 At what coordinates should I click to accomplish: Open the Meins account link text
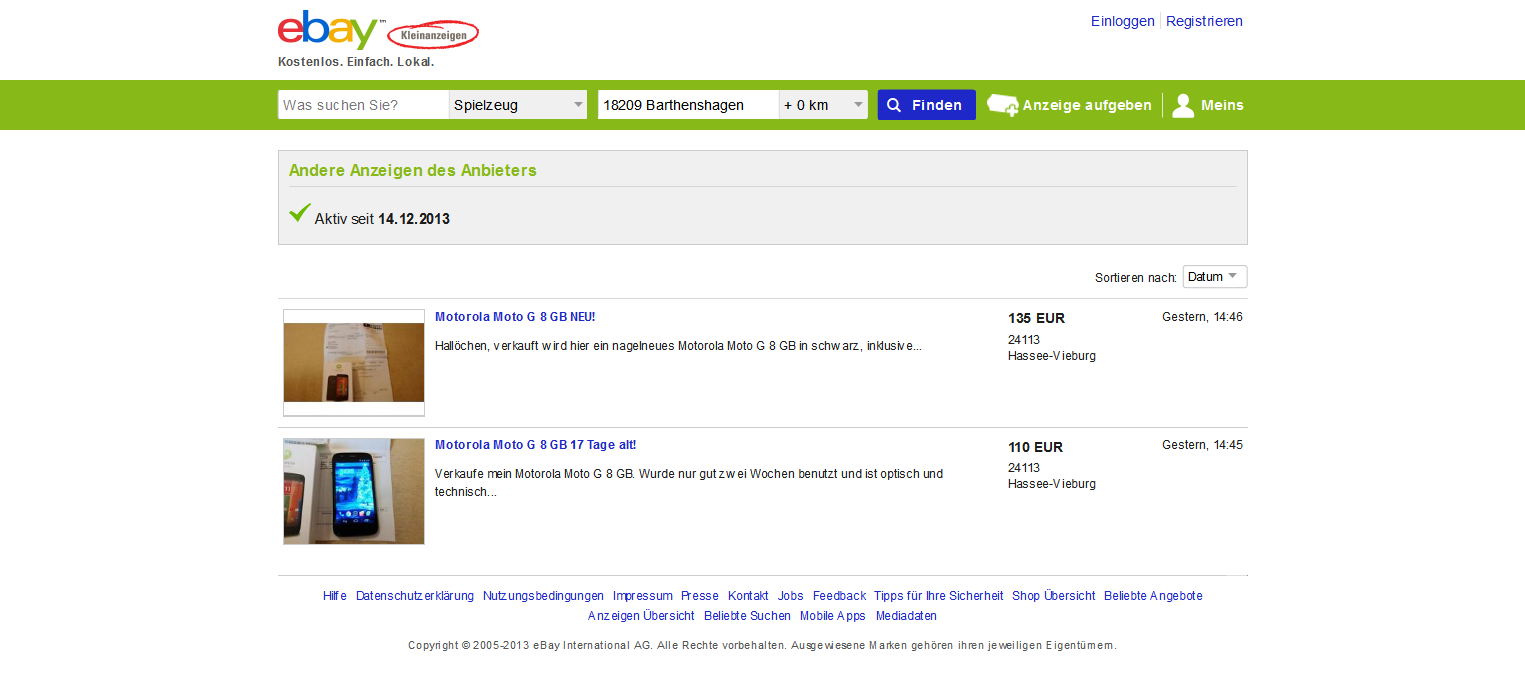[x=1222, y=105]
